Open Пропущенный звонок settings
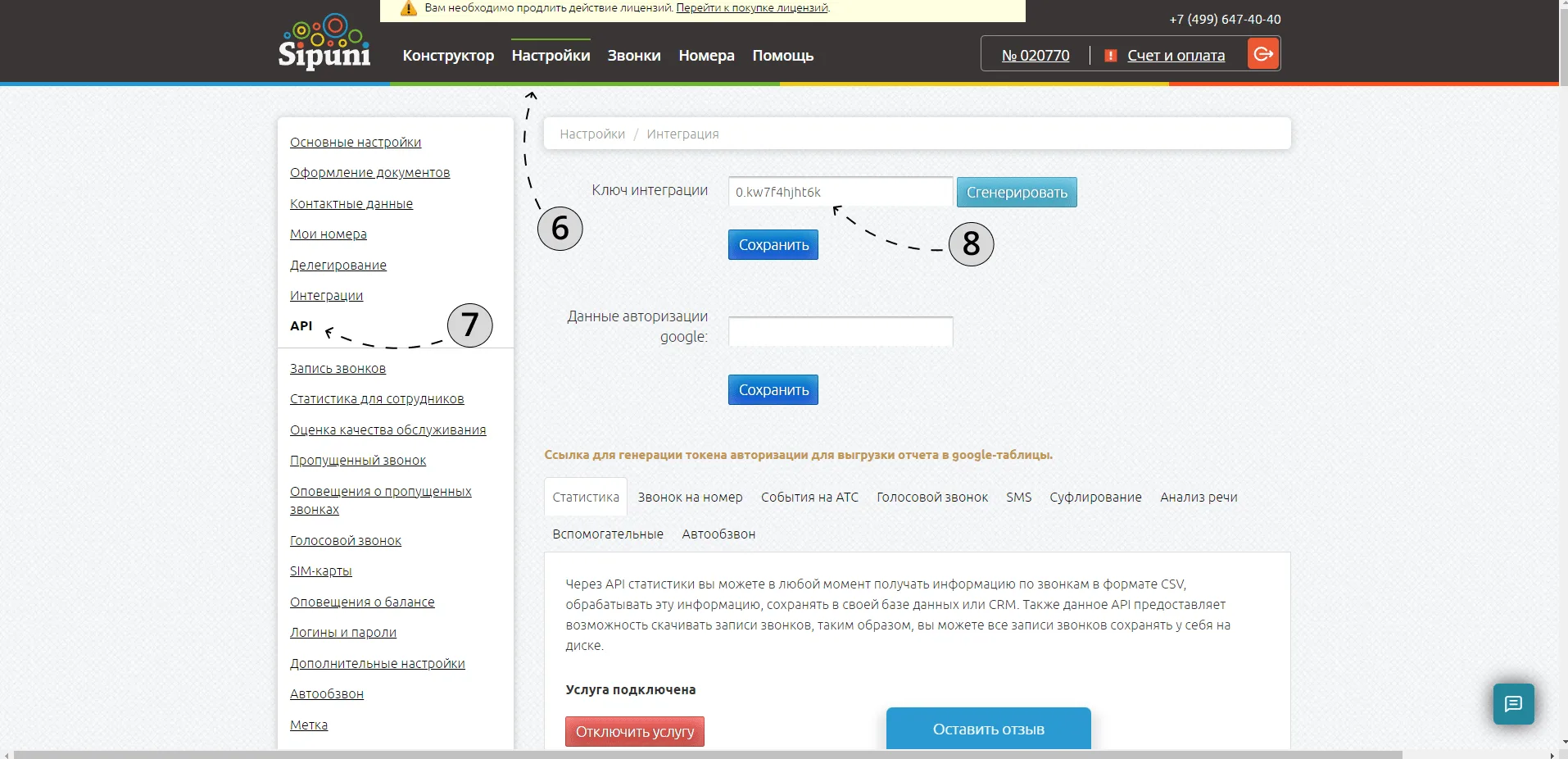Image resolution: width=1568 pixels, height=759 pixels. click(358, 461)
